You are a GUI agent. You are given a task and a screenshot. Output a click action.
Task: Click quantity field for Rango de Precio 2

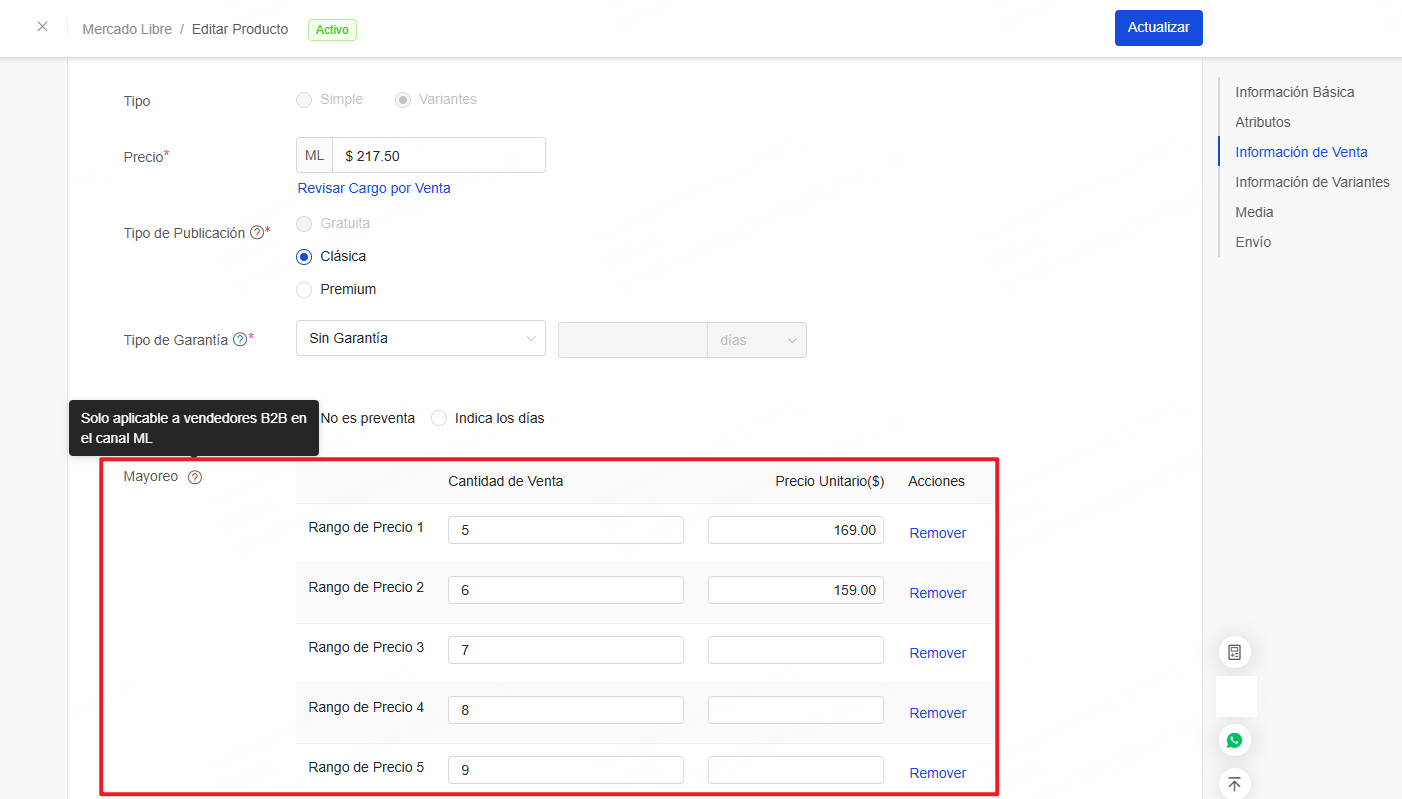click(566, 590)
